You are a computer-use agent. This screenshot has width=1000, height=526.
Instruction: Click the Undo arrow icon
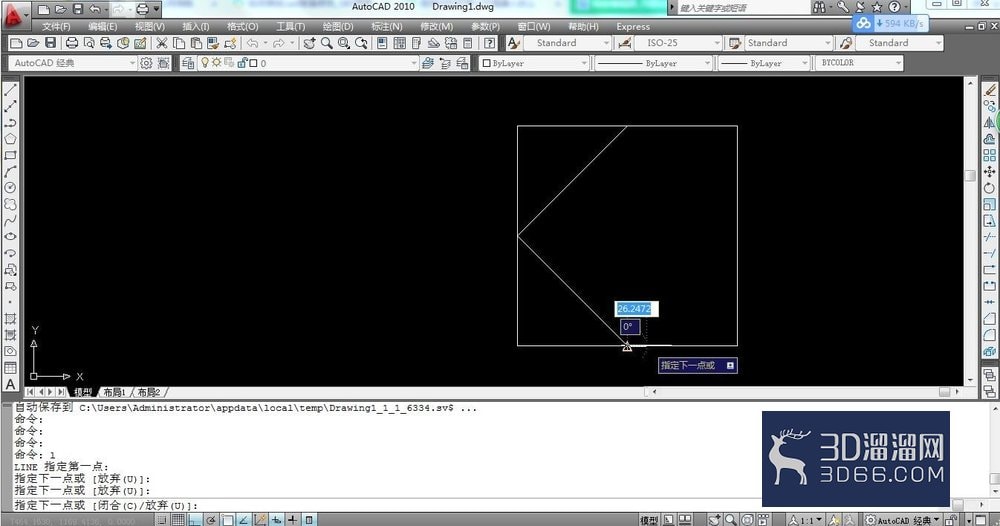(253, 43)
